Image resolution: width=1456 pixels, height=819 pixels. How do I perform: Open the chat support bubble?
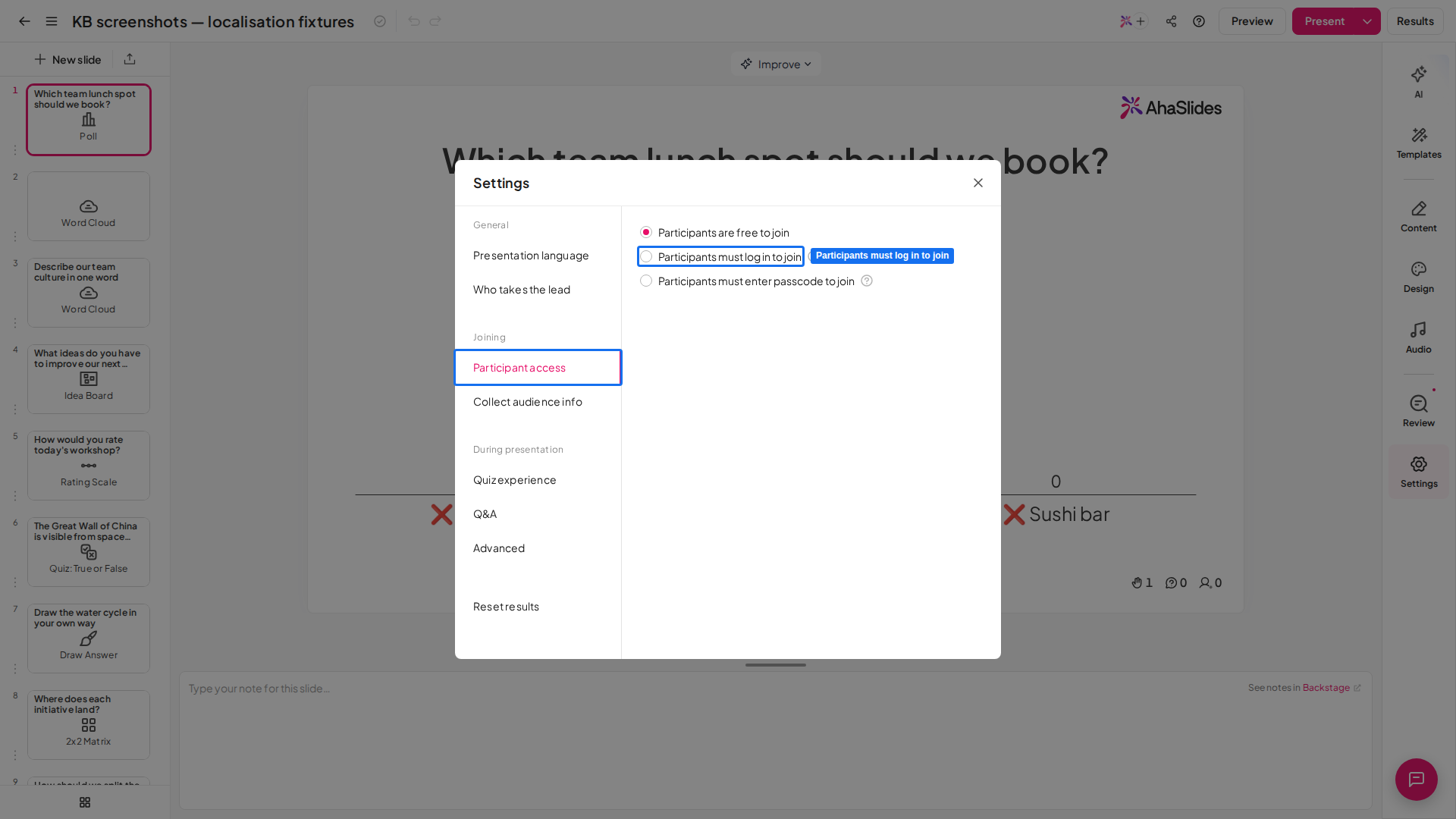click(x=1417, y=780)
